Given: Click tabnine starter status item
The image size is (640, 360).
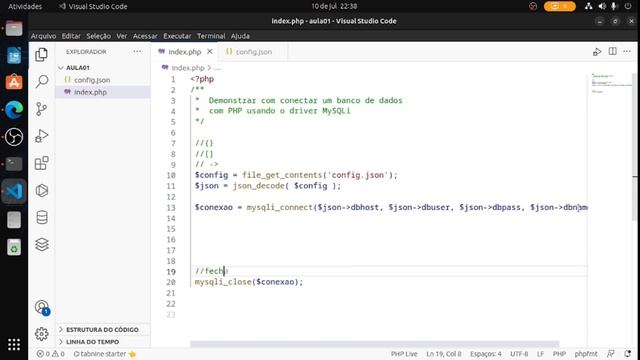Looking at the screenshot, I should [x=104, y=354].
